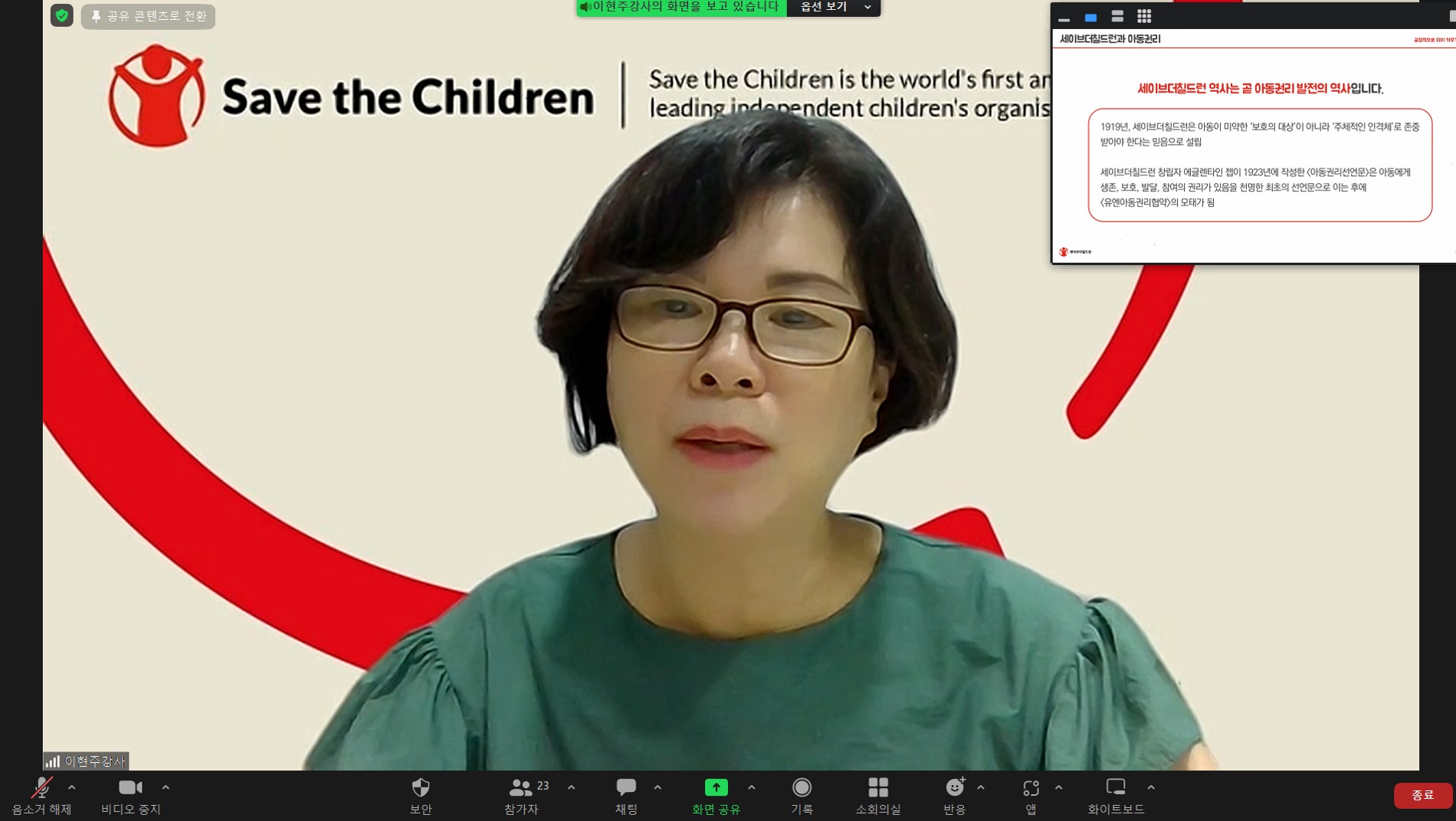This screenshot has height=821, width=1456.
Task: Open 소회의실 breakout rooms
Action: tap(878, 796)
